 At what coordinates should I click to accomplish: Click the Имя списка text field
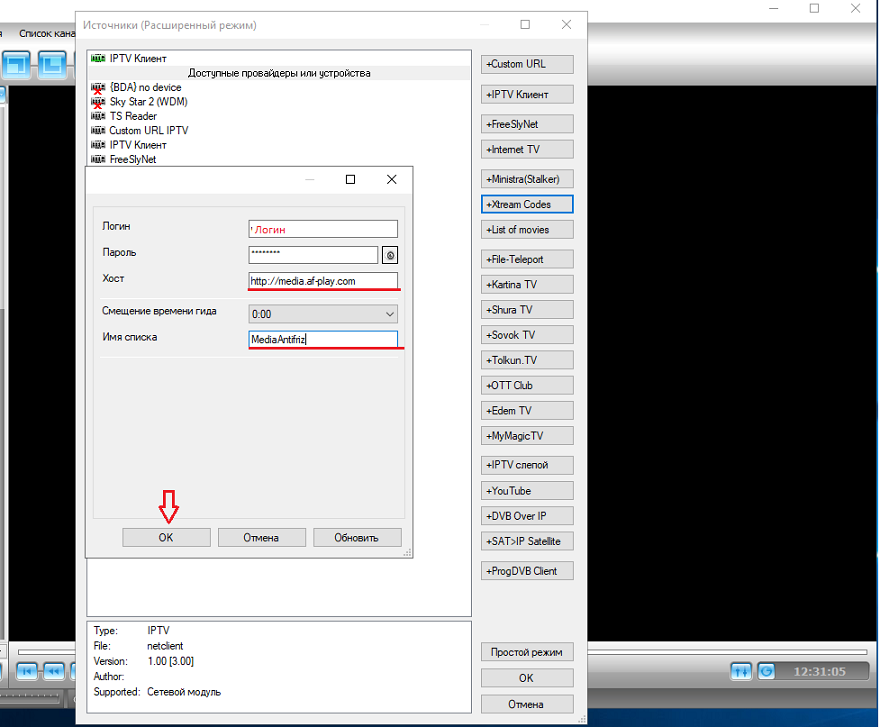(x=322, y=340)
